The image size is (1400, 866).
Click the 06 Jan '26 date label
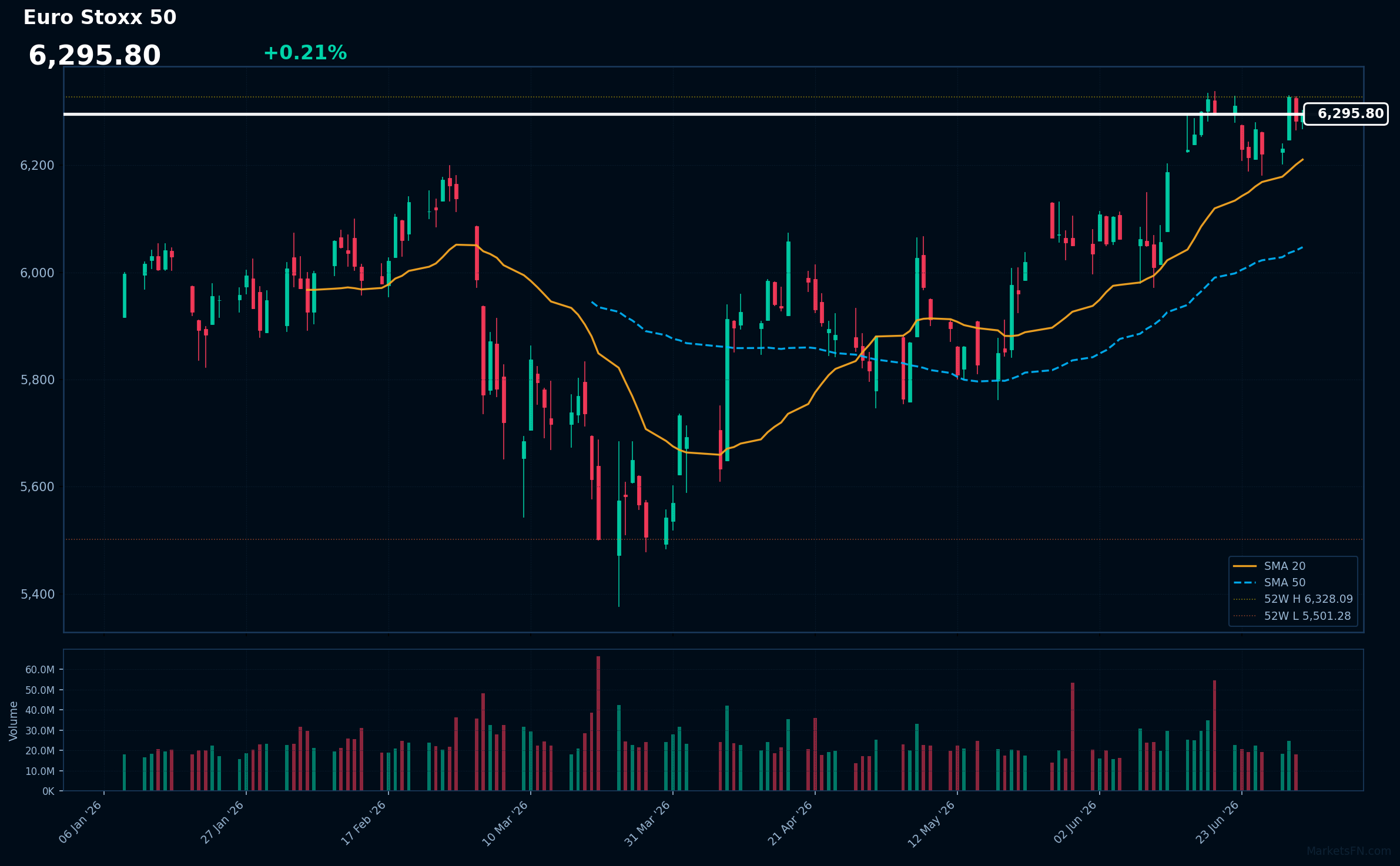click(x=81, y=822)
